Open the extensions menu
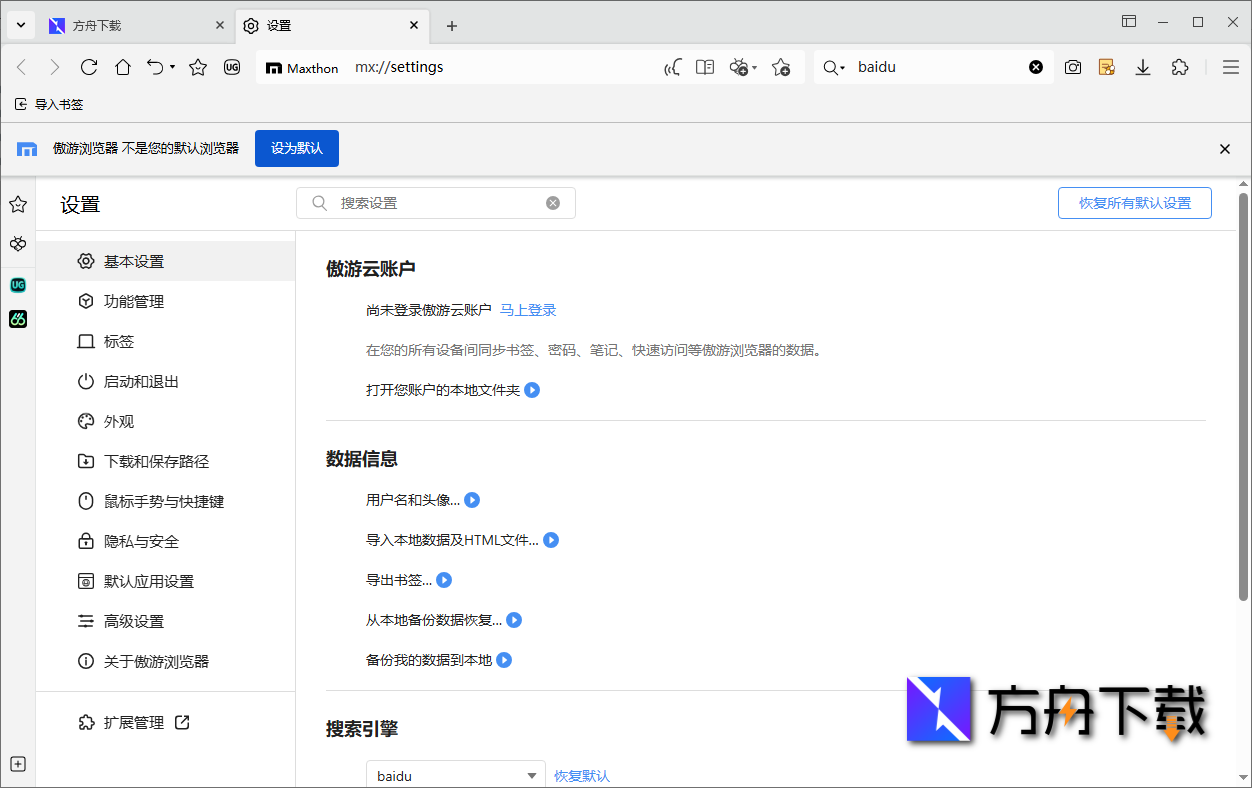Image resolution: width=1252 pixels, height=788 pixels. pyautogui.click(x=1180, y=67)
